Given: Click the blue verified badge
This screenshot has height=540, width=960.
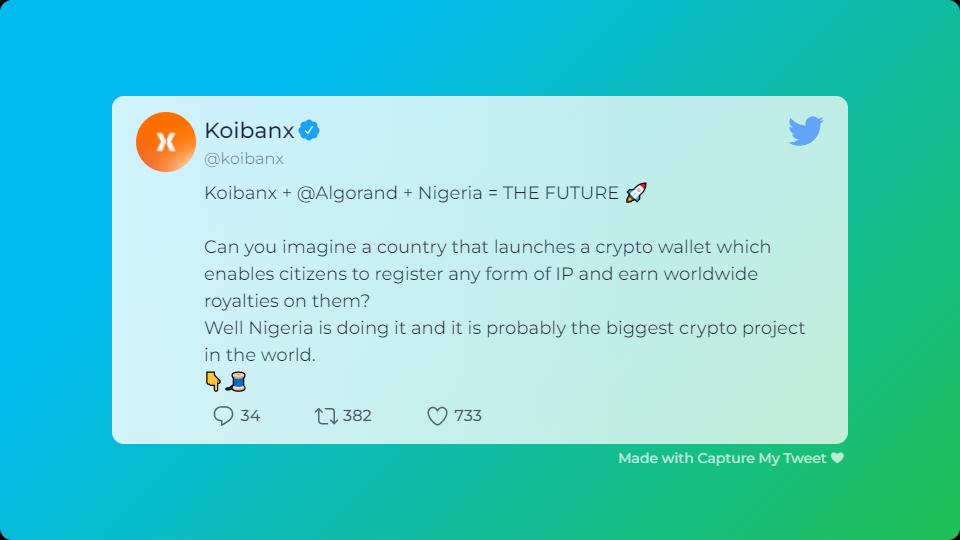Looking at the screenshot, I should pyautogui.click(x=309, y=130).
